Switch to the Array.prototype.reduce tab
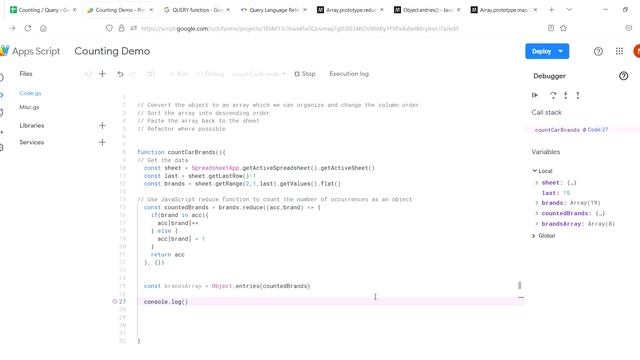 point(350,9)
